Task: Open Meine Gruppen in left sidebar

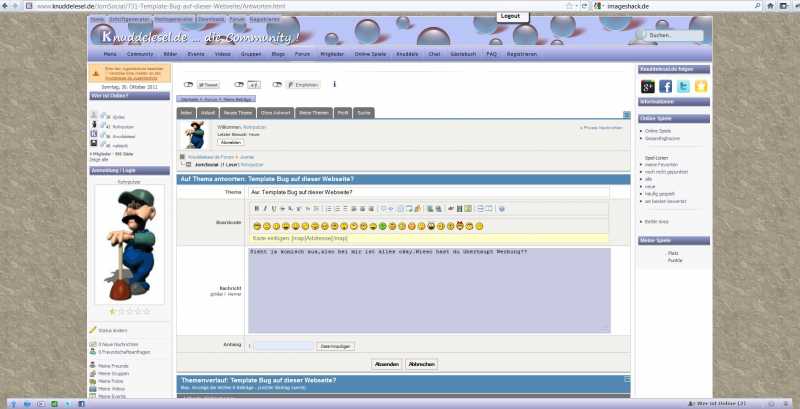Action: (114, 373)
